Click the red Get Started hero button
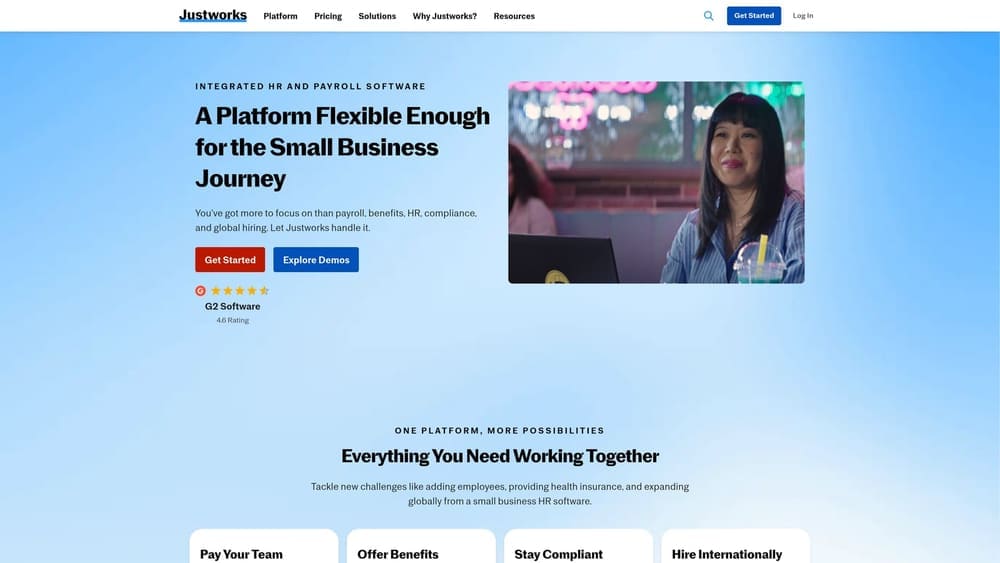Viewport: 1000px width, 563px height. [230, 260]
